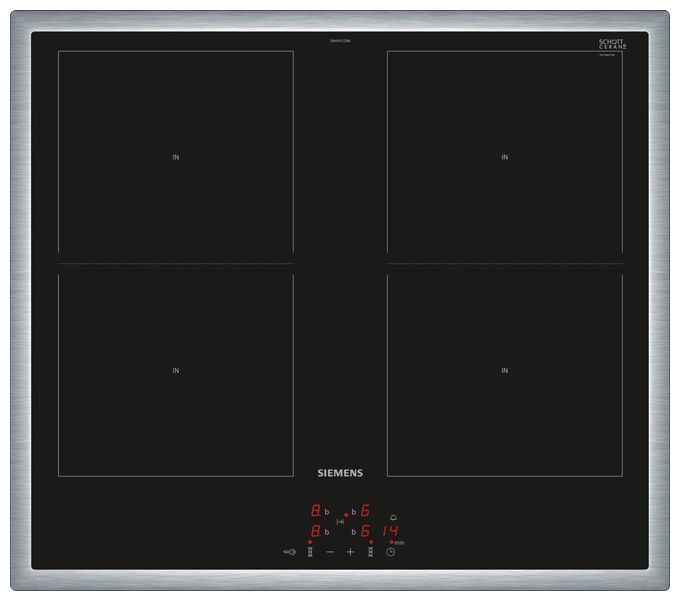Select the right zone selector icon
This screenshot has width=680, height=601.
tap(370, 552)
